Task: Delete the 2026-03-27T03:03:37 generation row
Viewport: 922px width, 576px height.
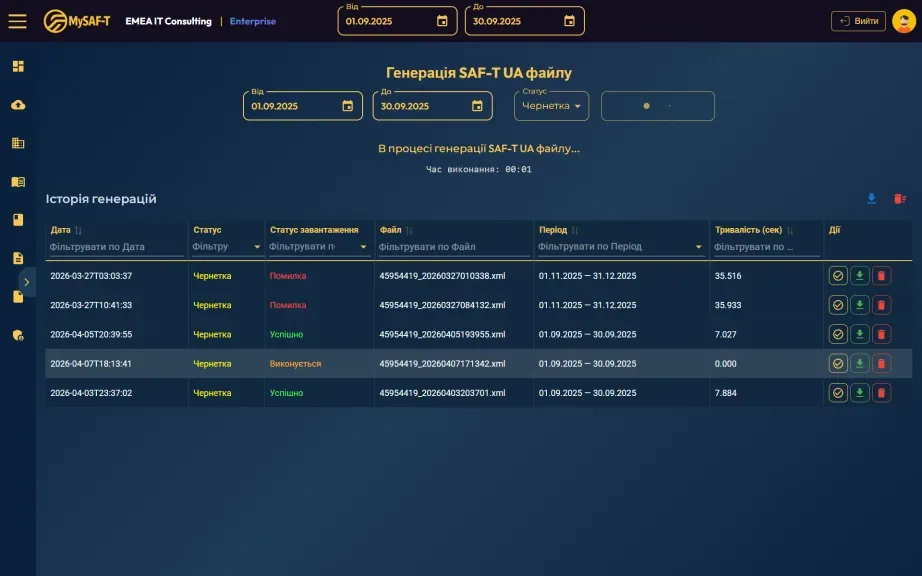Action: [881, 276]
